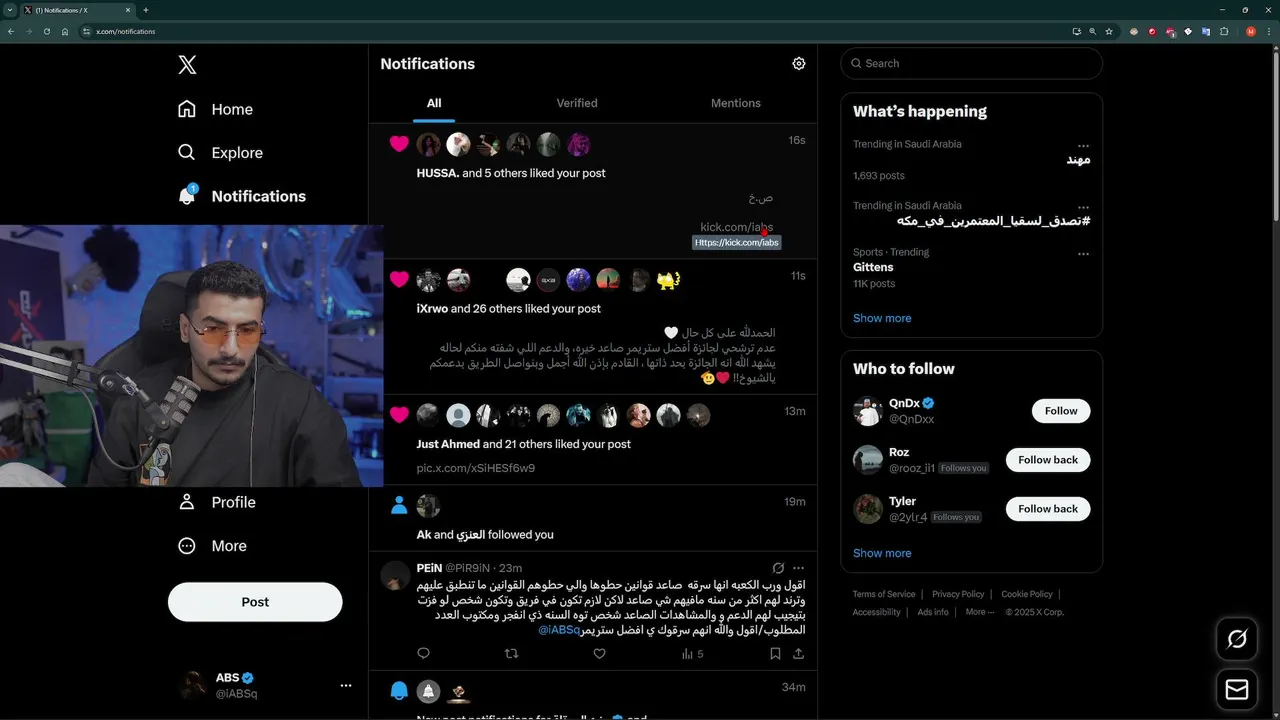Open options for مهند trend

[1083, 146]
